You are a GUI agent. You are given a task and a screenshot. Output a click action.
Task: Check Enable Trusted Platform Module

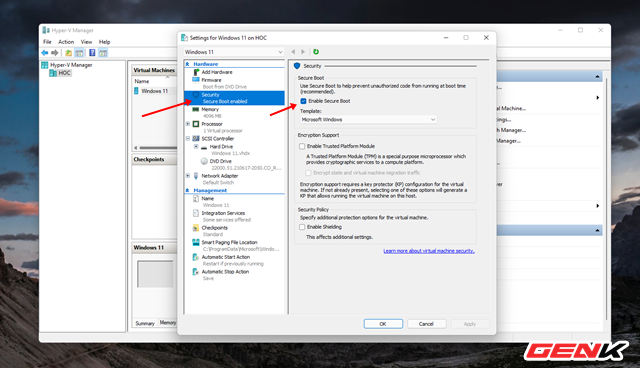[x=302, y=146]
